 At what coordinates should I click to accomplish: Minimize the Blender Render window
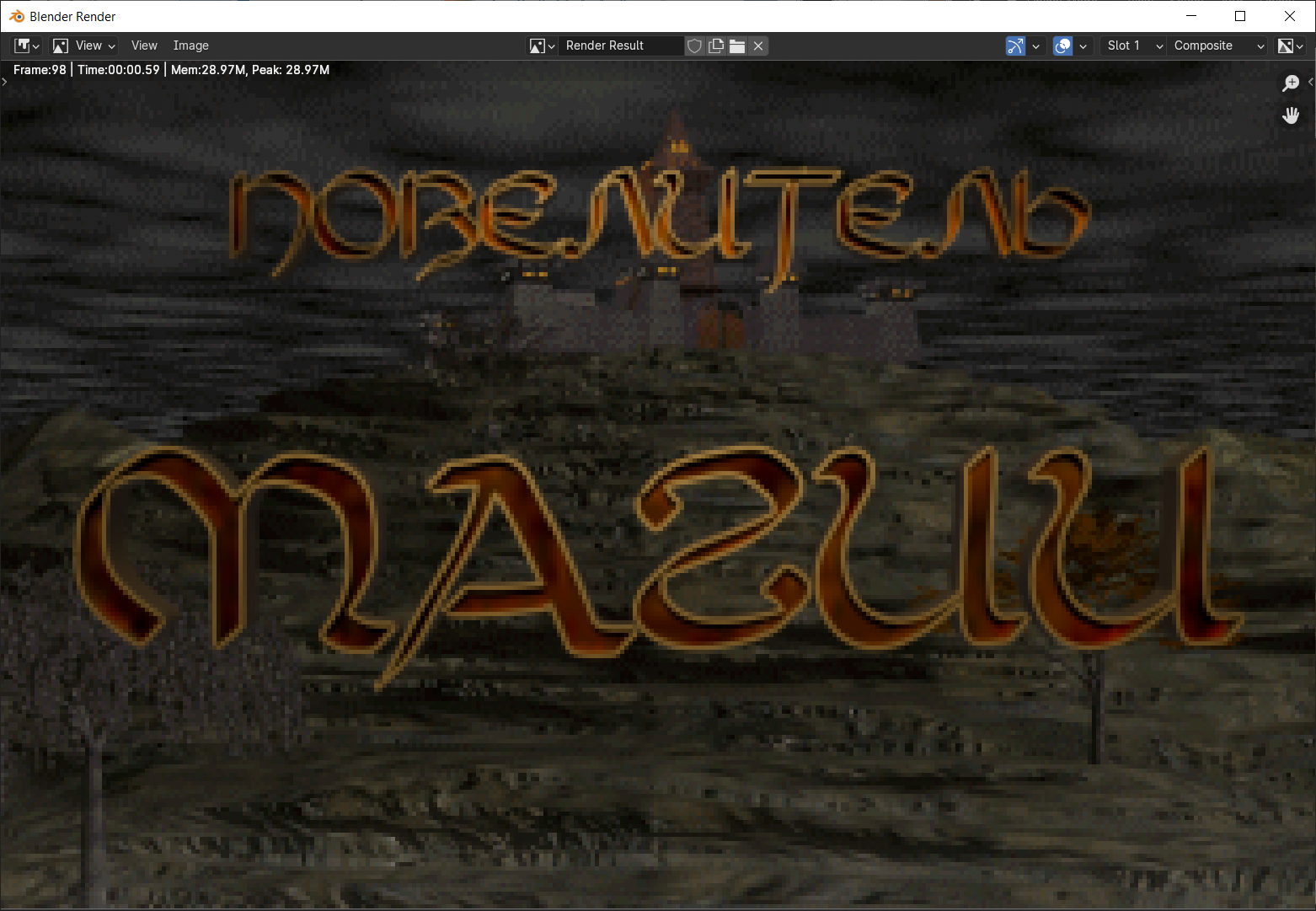pyautogui.click(x=1191, y=16)
